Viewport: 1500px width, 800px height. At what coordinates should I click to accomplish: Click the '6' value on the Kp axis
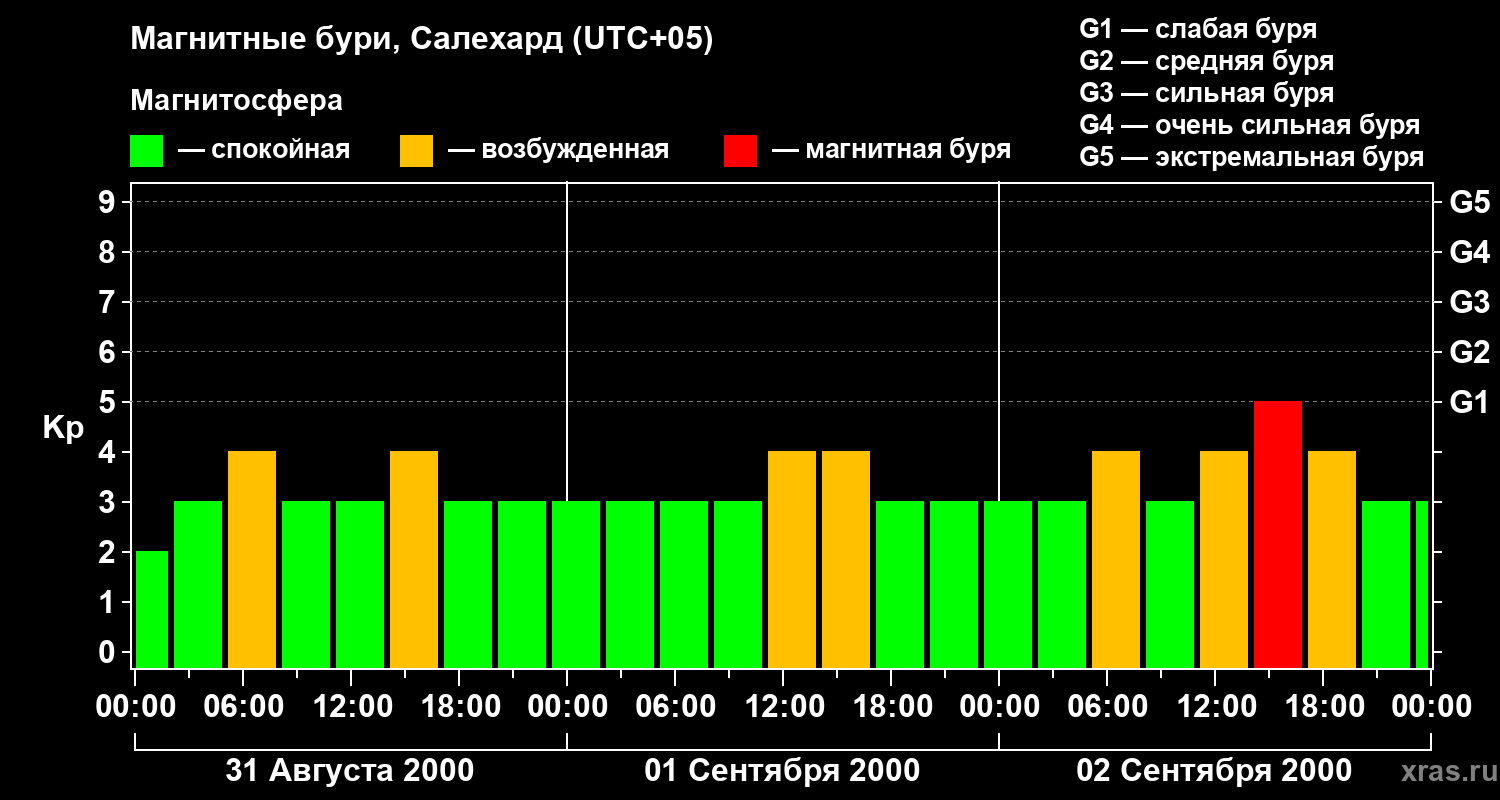(x=109, y=352)
